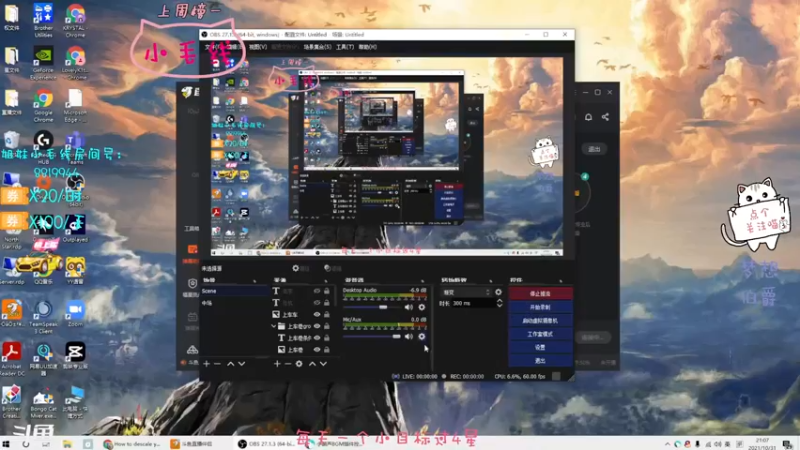
Task: Adjust Mic/Aux volume slider
Action: (x=372, y=337)
